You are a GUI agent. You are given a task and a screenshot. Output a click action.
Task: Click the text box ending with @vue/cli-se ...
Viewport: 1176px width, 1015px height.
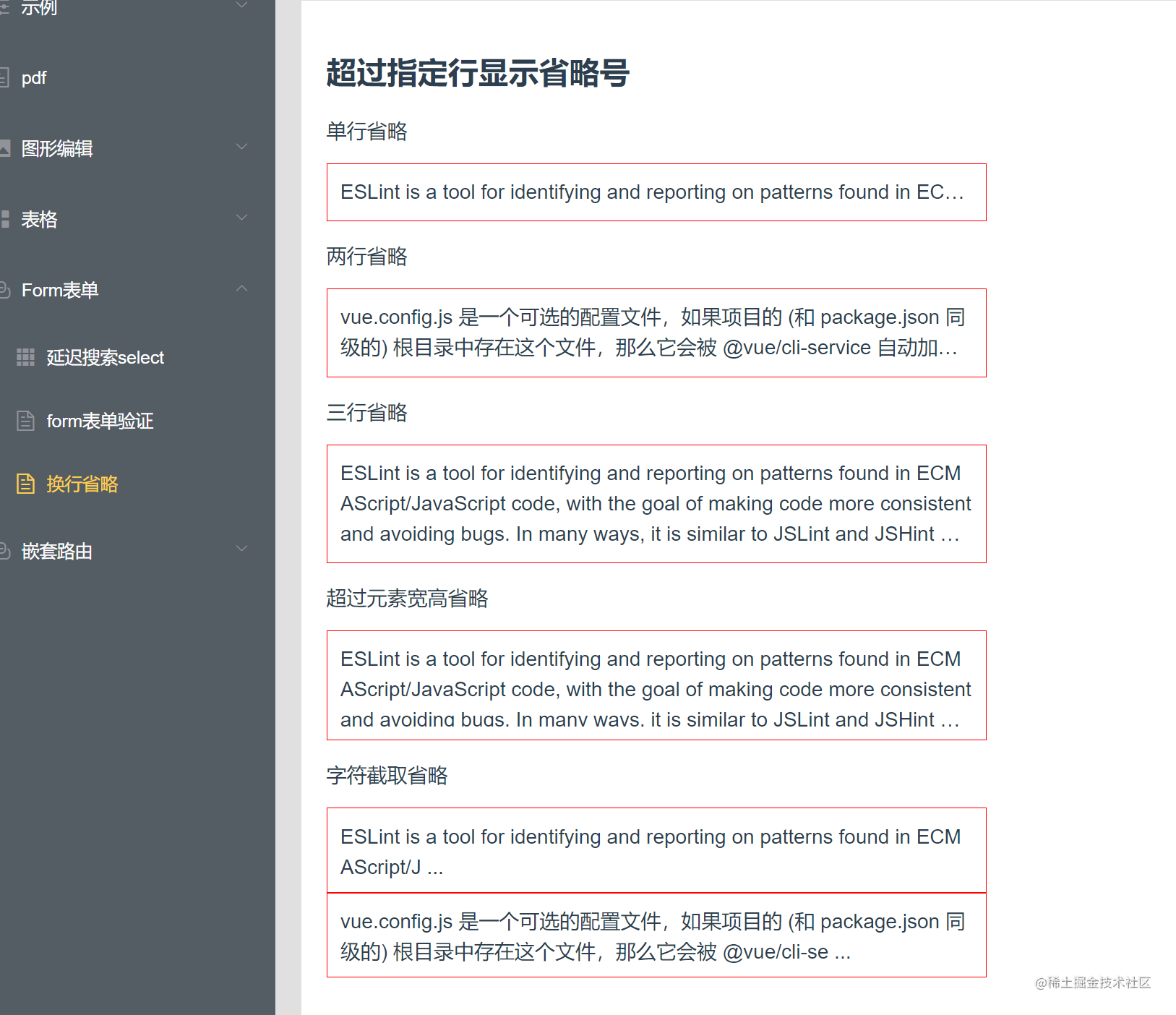click(656, 935)
